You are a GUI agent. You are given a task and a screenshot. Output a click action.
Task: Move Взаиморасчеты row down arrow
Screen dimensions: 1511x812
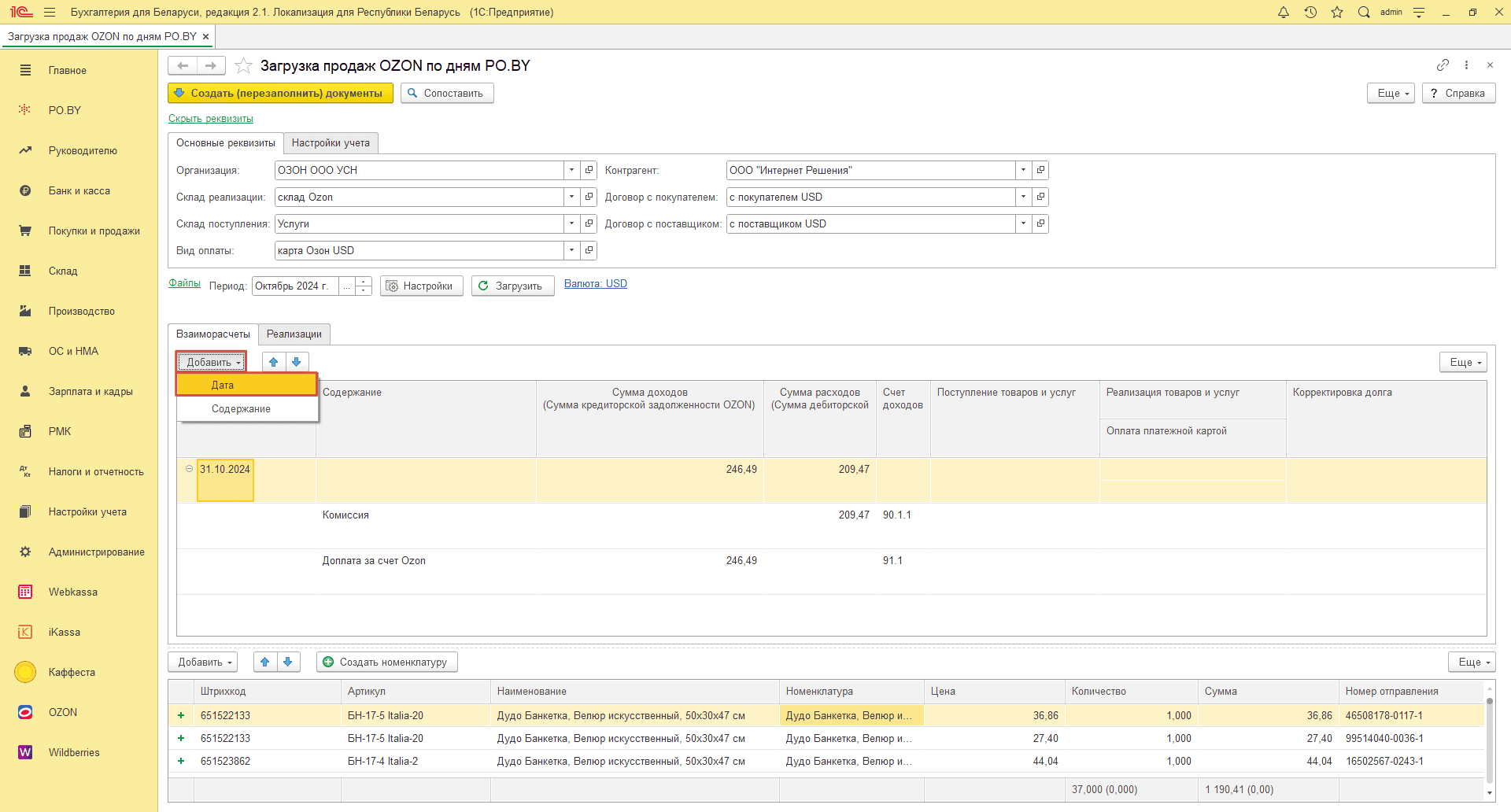point(297,362)
